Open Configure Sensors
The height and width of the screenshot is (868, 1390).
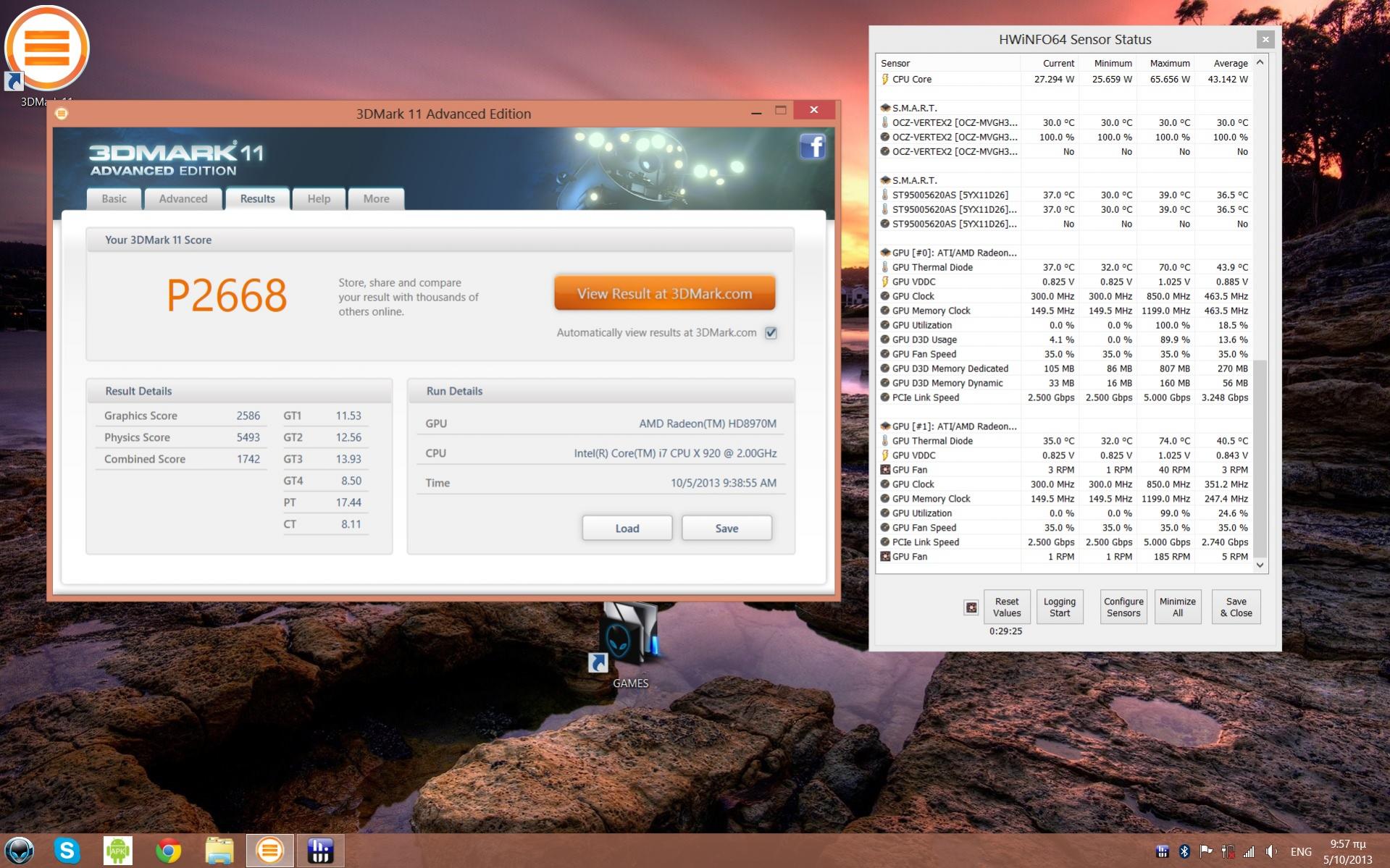click(1123, 607)
